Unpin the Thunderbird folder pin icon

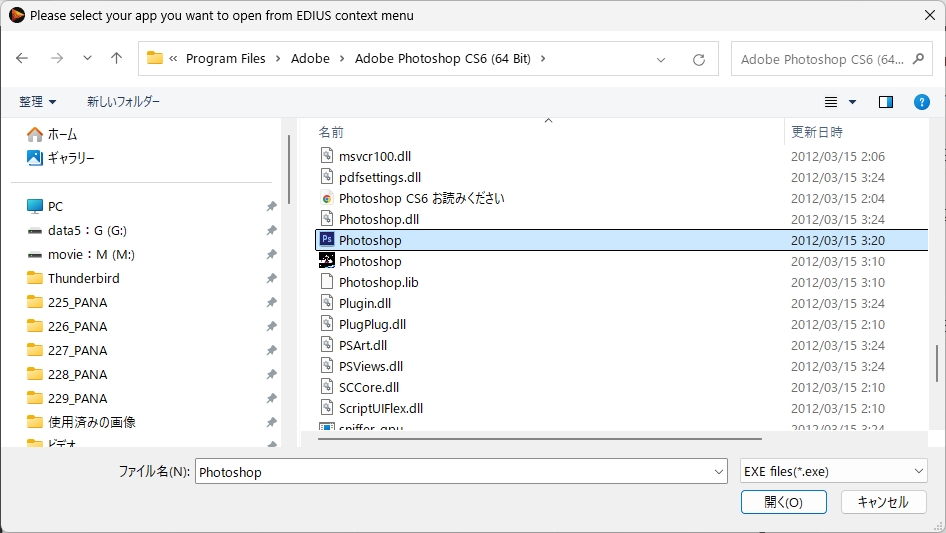(x=271, y=279)
